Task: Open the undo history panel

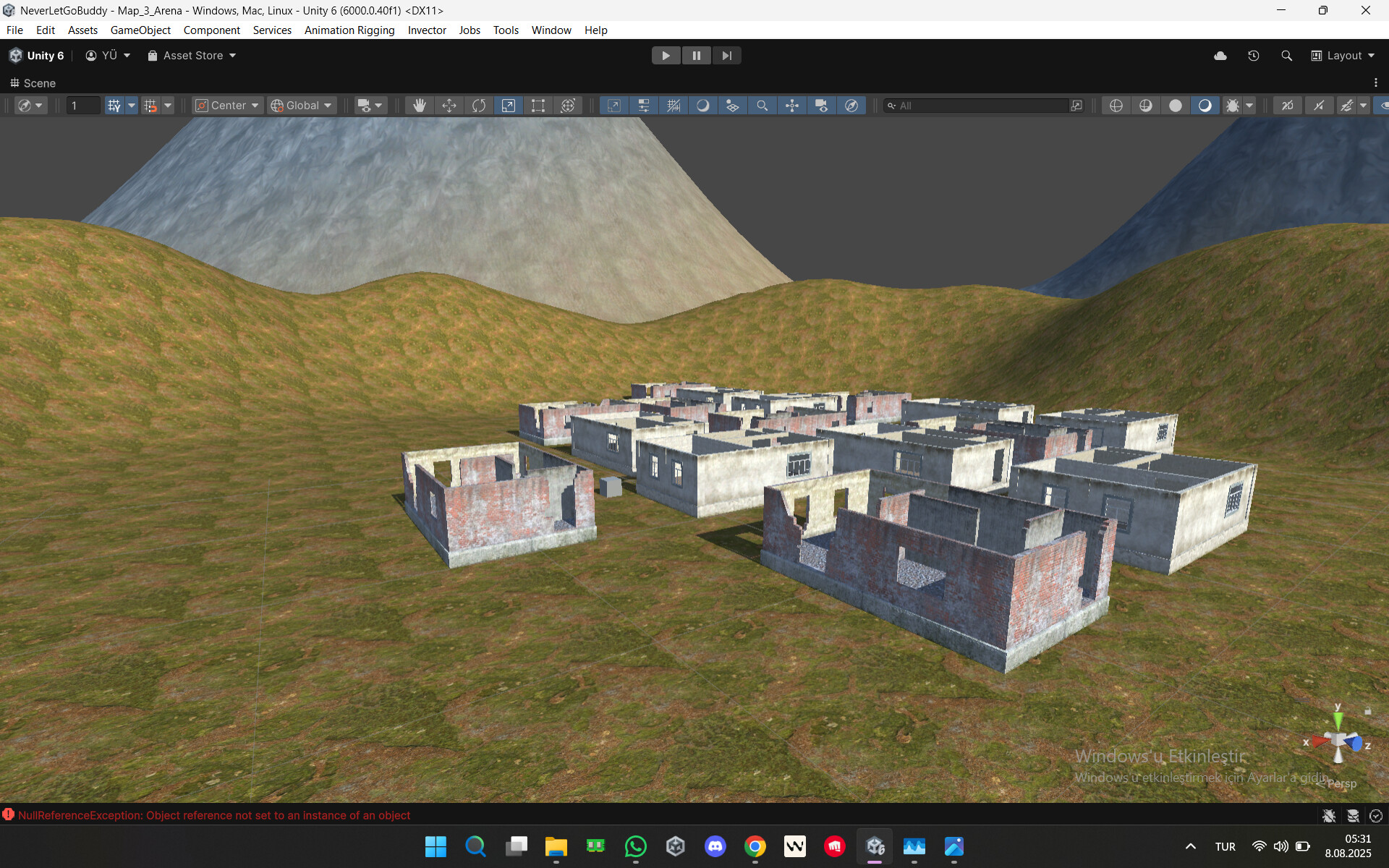Action: [x=1254, y=55]
